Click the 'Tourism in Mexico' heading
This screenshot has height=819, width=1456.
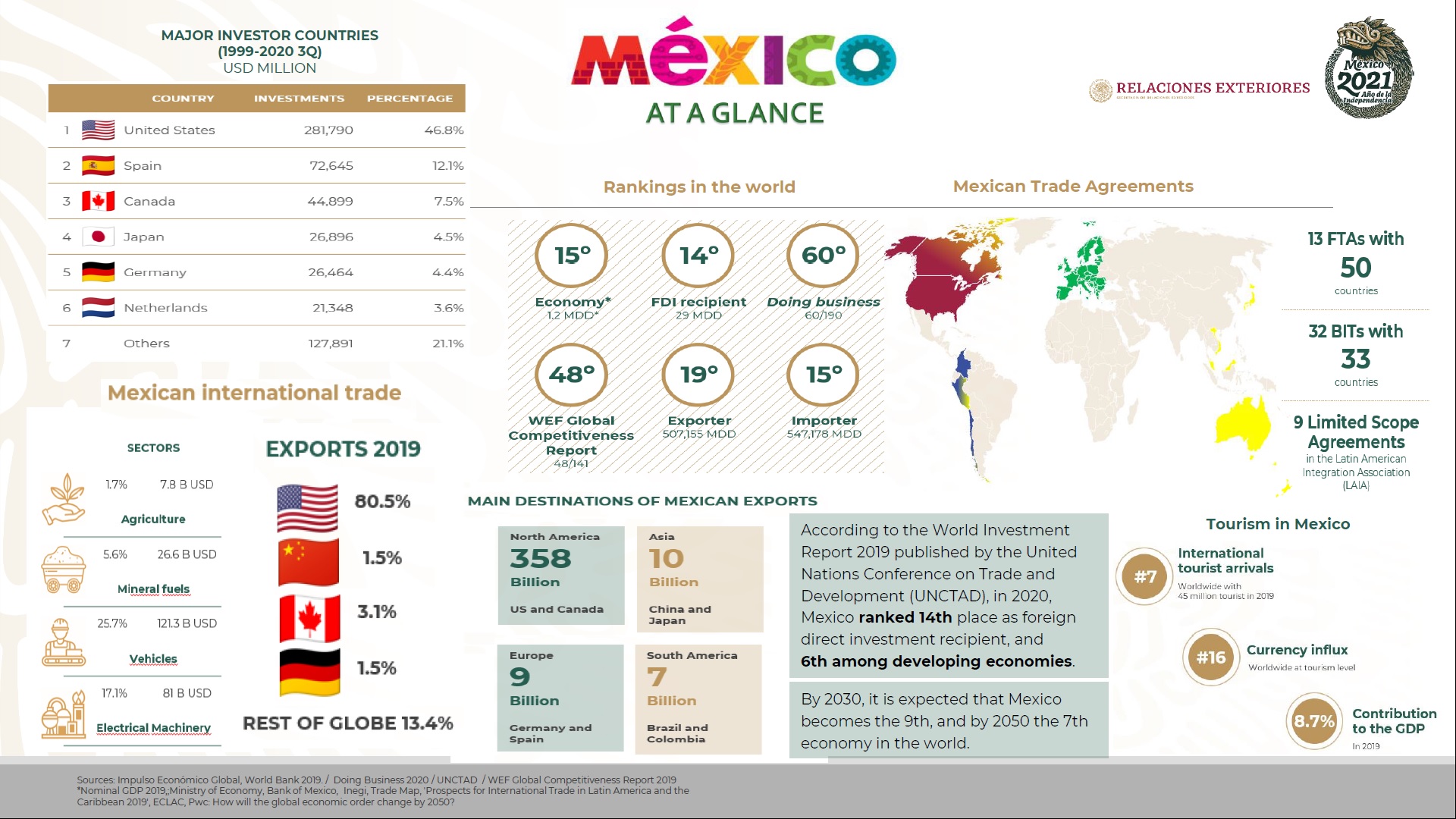[1278, 524]
